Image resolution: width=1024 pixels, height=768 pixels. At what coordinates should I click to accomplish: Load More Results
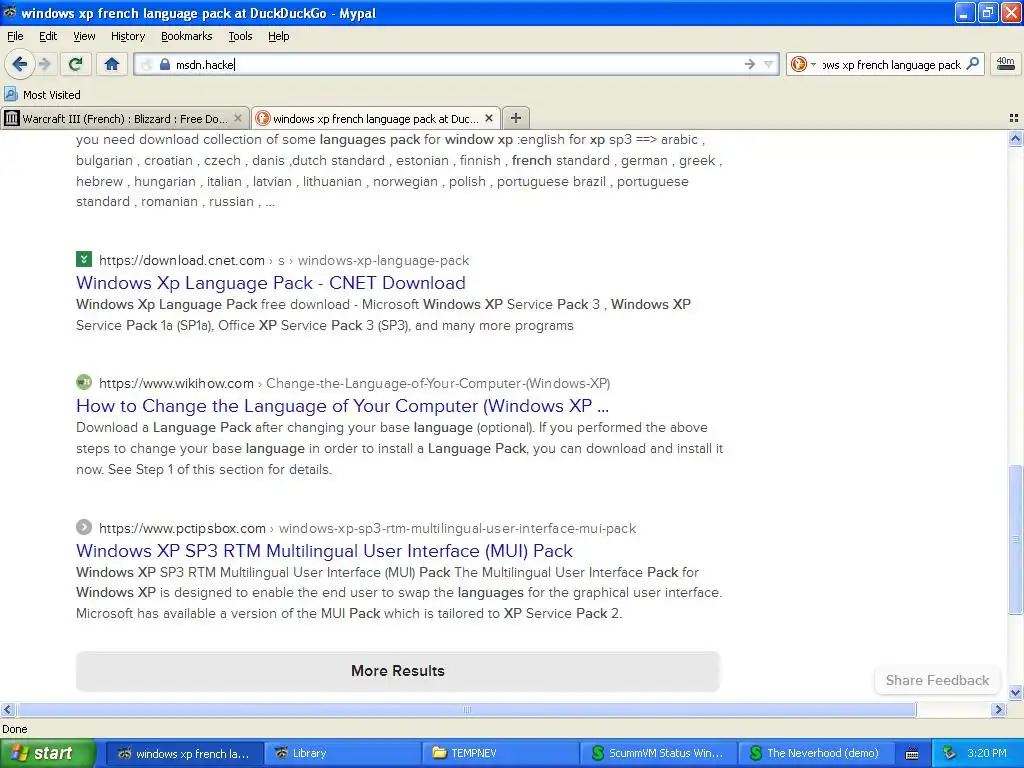point(398,671)
